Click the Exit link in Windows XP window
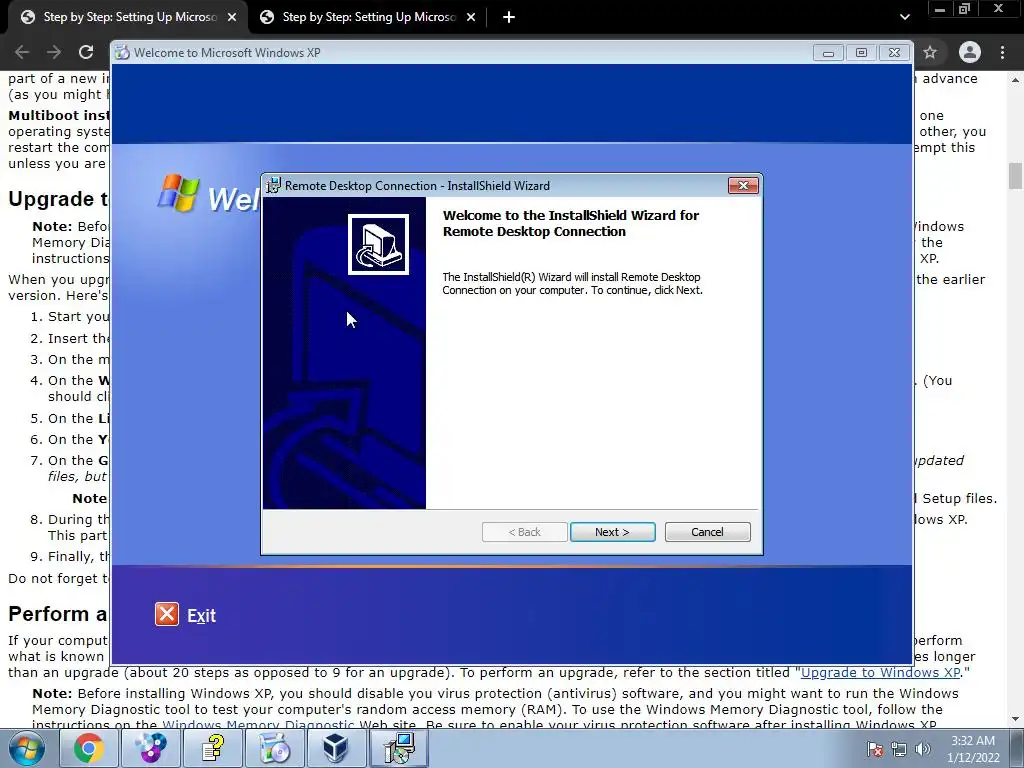 [x=201, y=616]
